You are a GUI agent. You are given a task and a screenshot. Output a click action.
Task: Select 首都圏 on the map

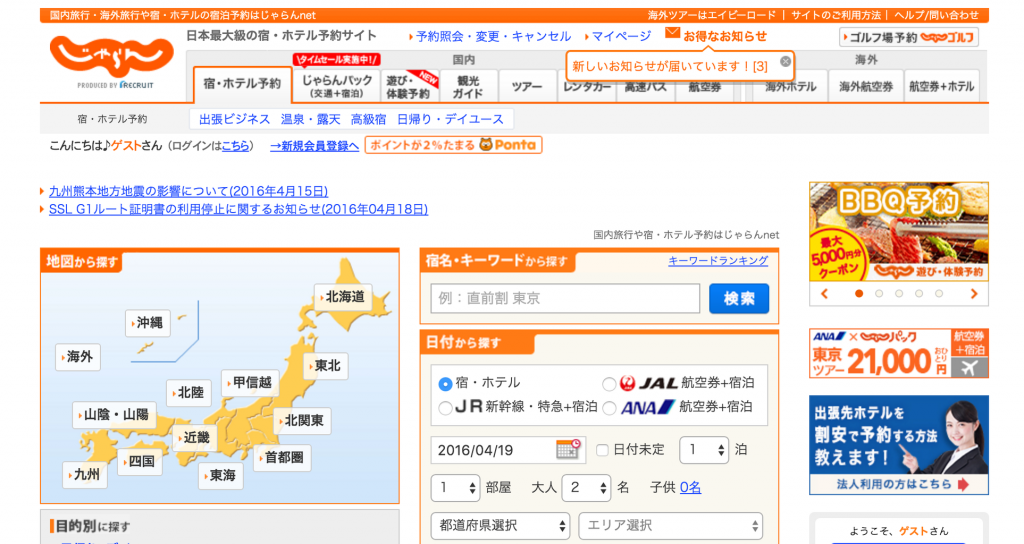pos(281,457)
